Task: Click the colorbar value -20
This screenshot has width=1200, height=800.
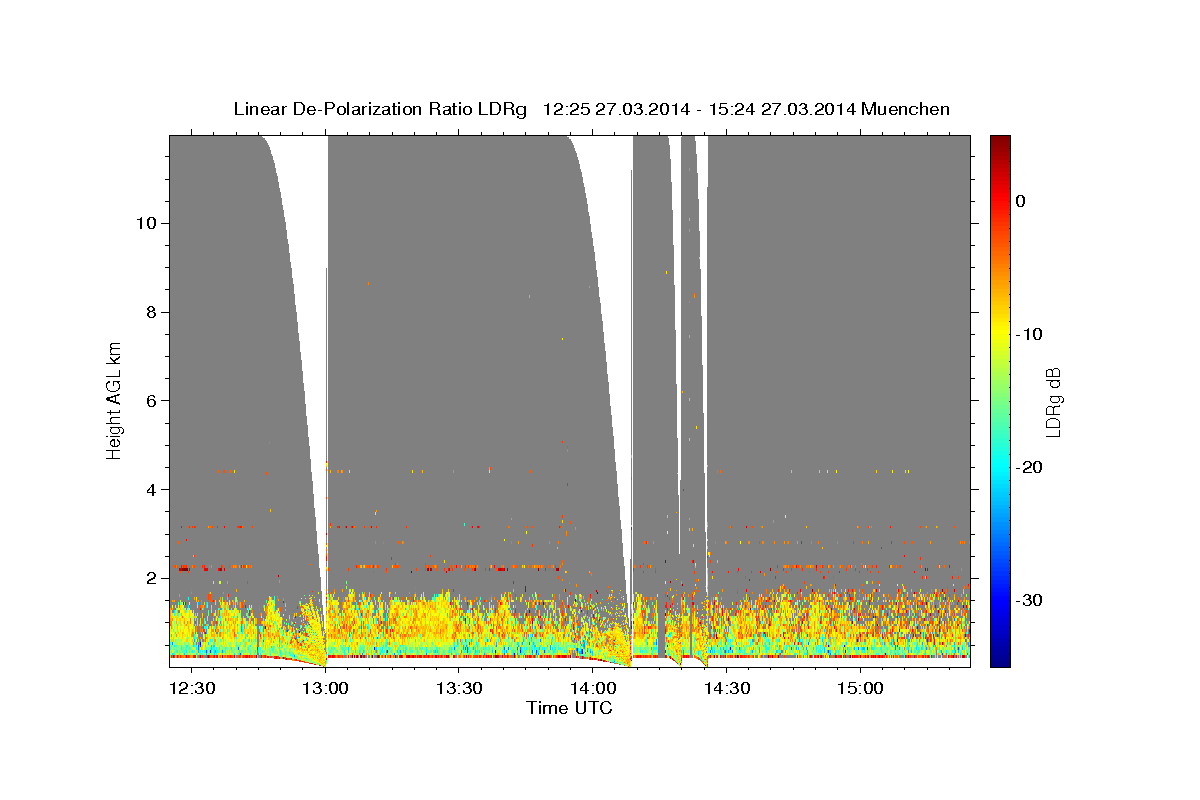Action: (1030, 467)
